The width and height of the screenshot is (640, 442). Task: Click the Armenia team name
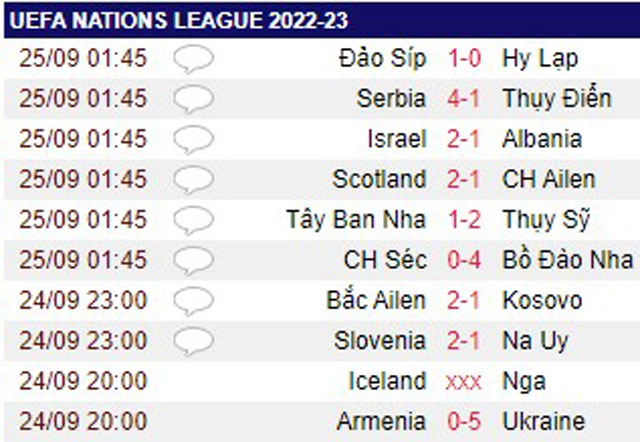(x=381, y=421)
